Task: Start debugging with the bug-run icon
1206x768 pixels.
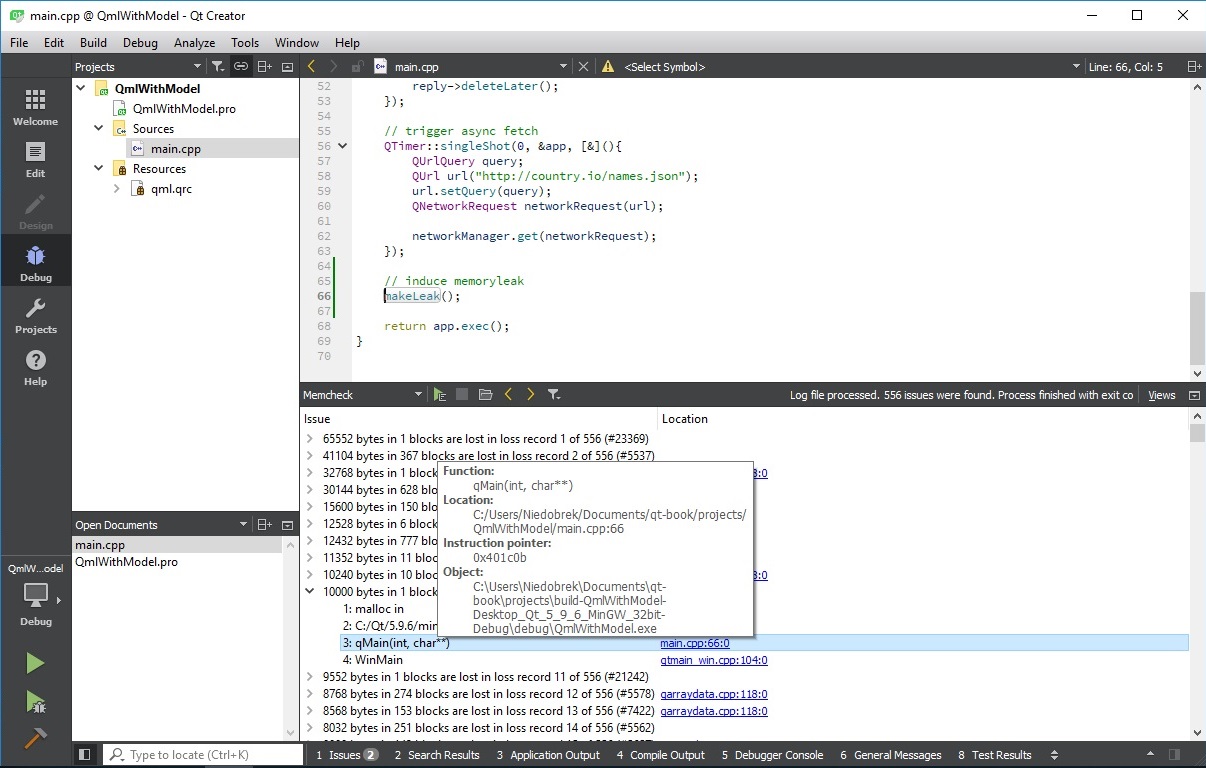Action: tap(35, 702)
